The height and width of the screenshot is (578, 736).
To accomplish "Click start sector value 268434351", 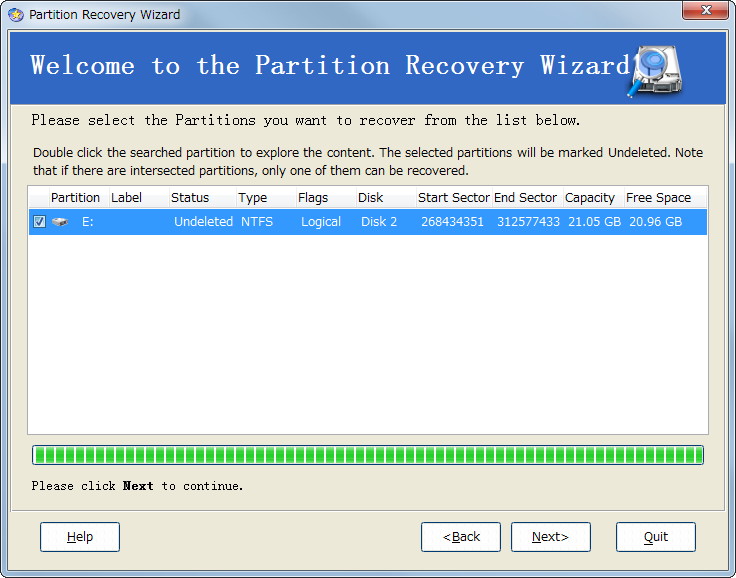I will point(452,222).
